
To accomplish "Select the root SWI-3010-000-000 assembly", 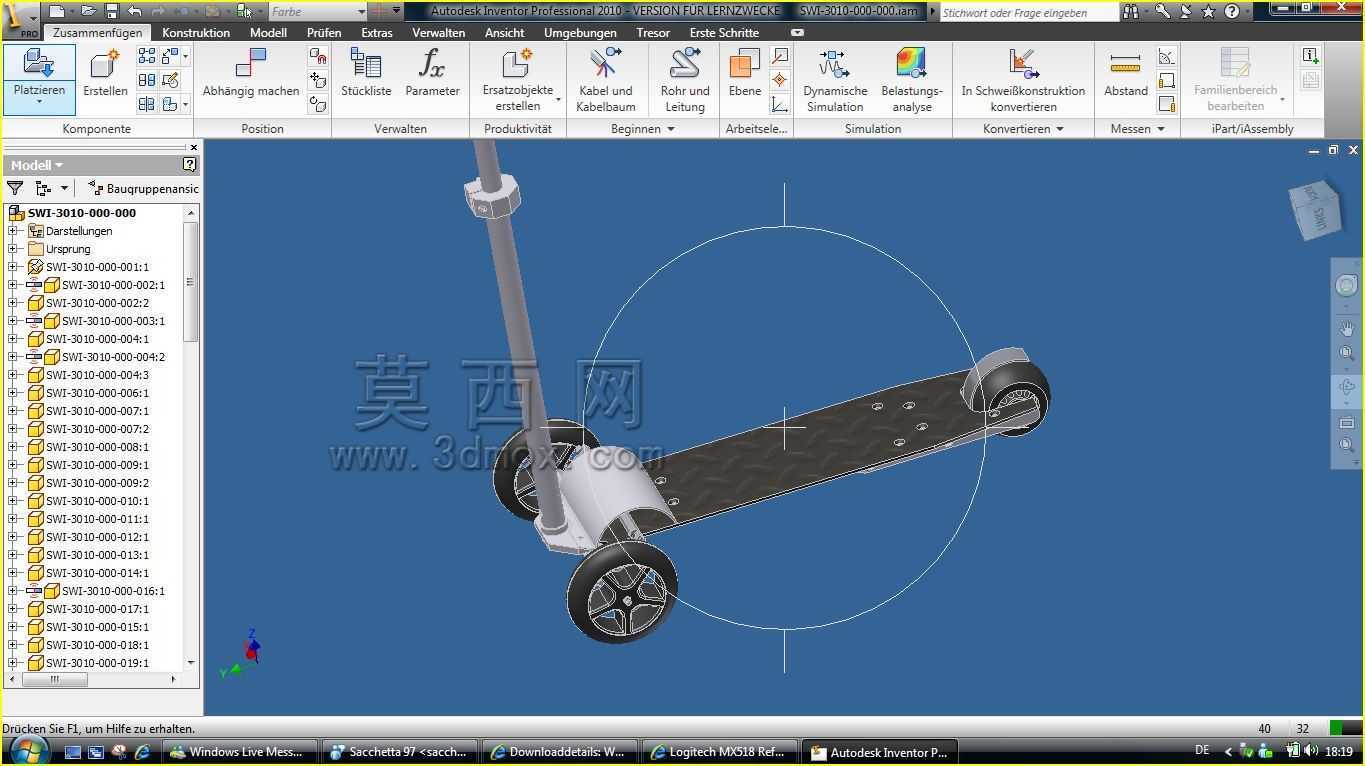I will (x=81, y=213).
